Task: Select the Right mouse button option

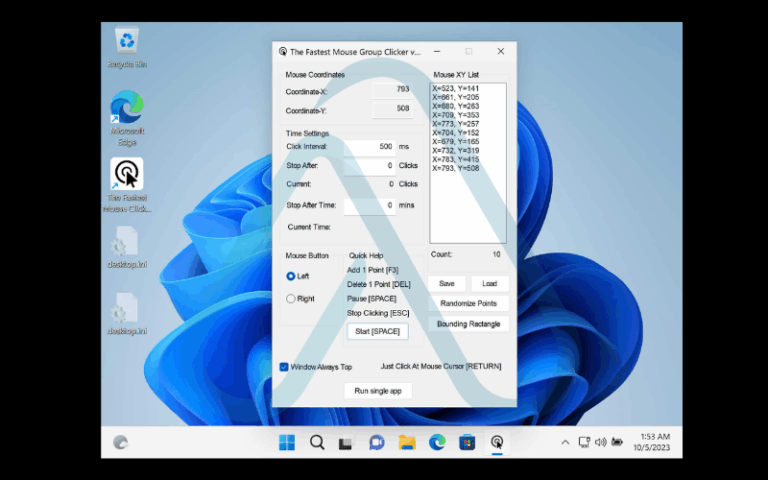Action: coord(300,299)
